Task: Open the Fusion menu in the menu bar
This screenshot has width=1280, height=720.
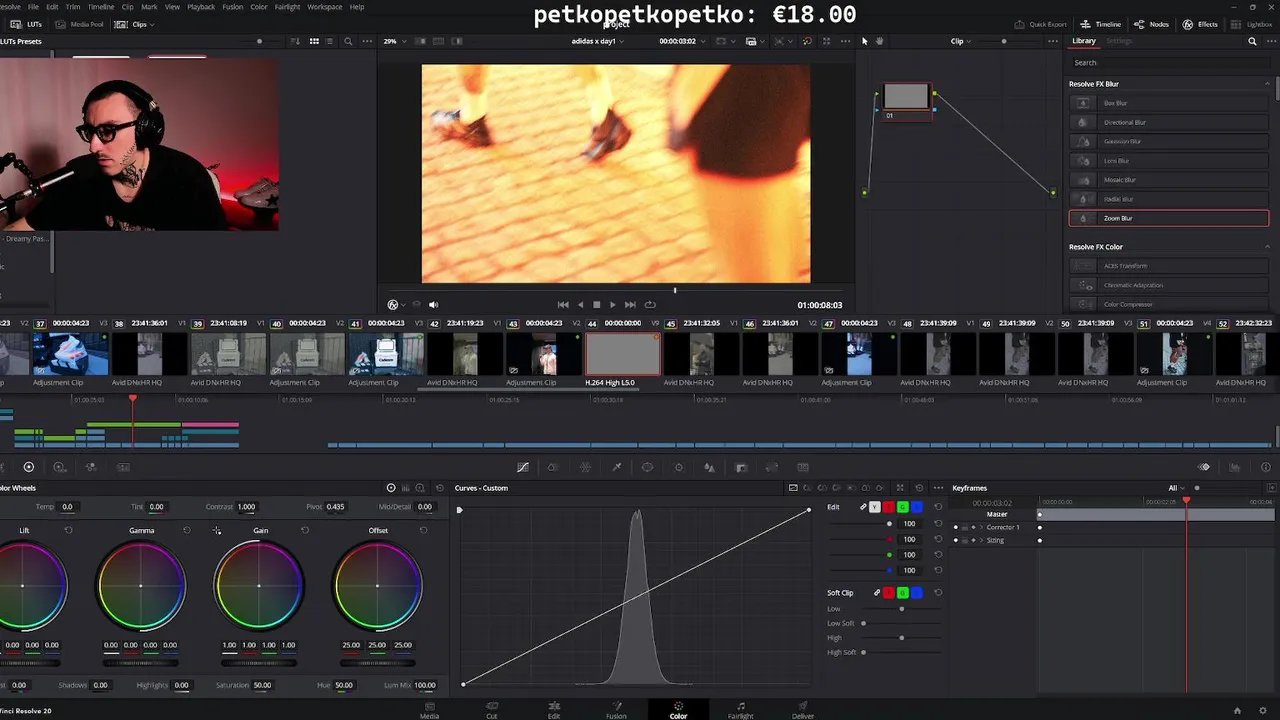Action: (x=232, y=7)
